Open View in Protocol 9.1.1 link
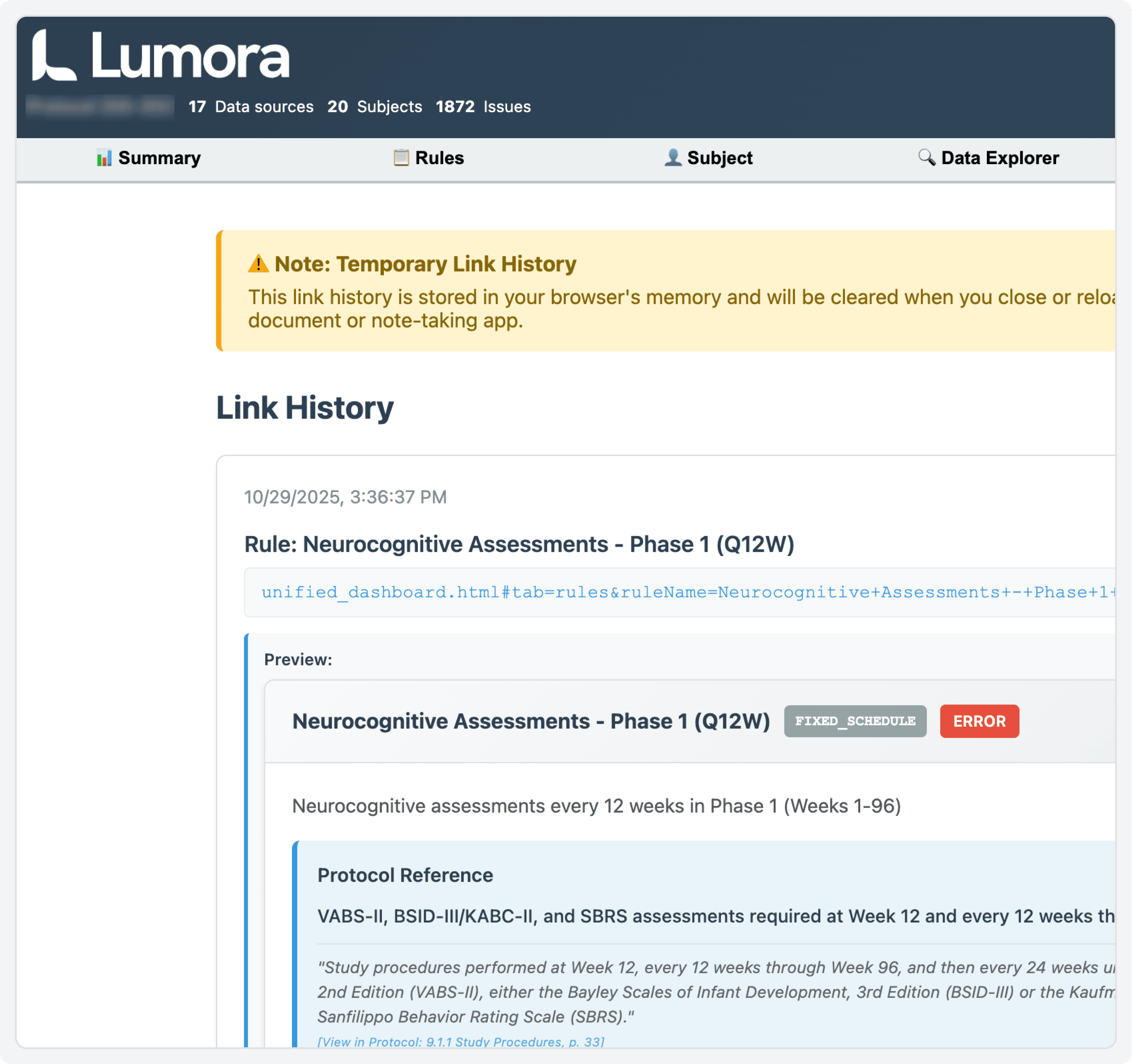This screenshot has width=1132, height=1064. pyautogui.click(x=460, y=1042)
